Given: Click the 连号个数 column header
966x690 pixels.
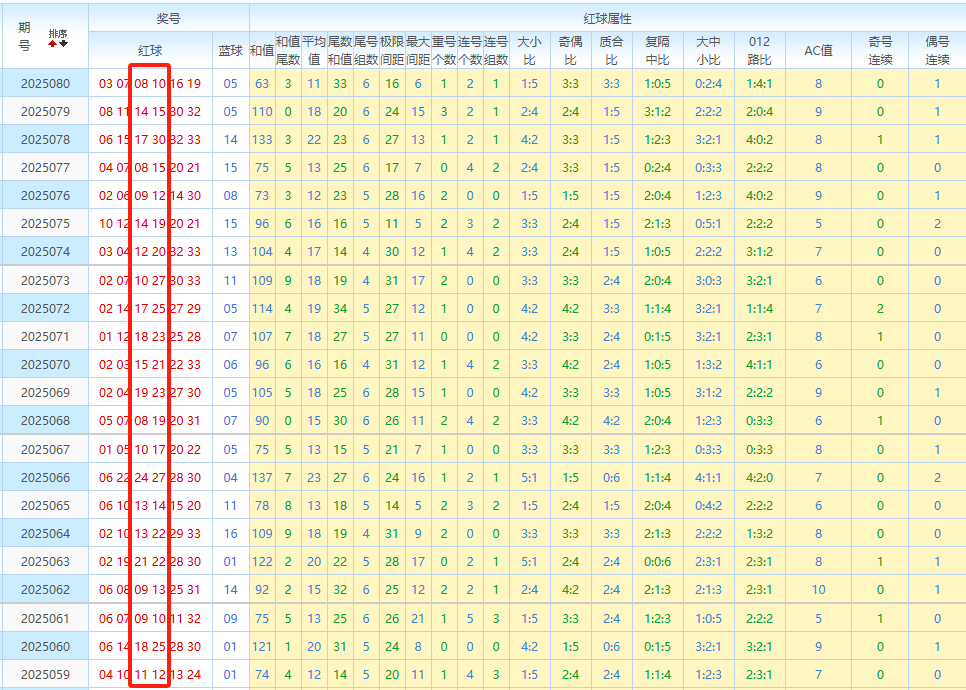Looking at the screenshot, I should (470, 51).
